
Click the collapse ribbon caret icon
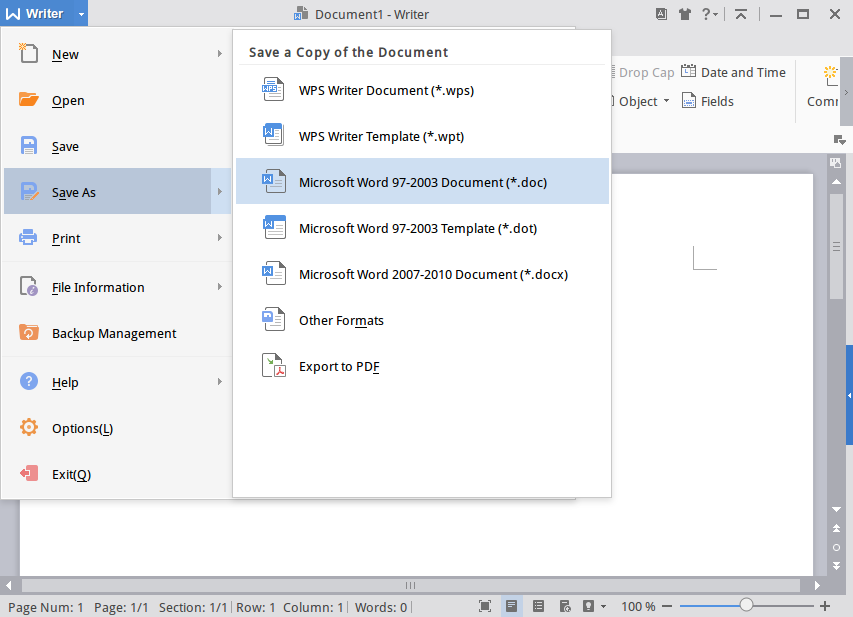click(x=740, y=14)
